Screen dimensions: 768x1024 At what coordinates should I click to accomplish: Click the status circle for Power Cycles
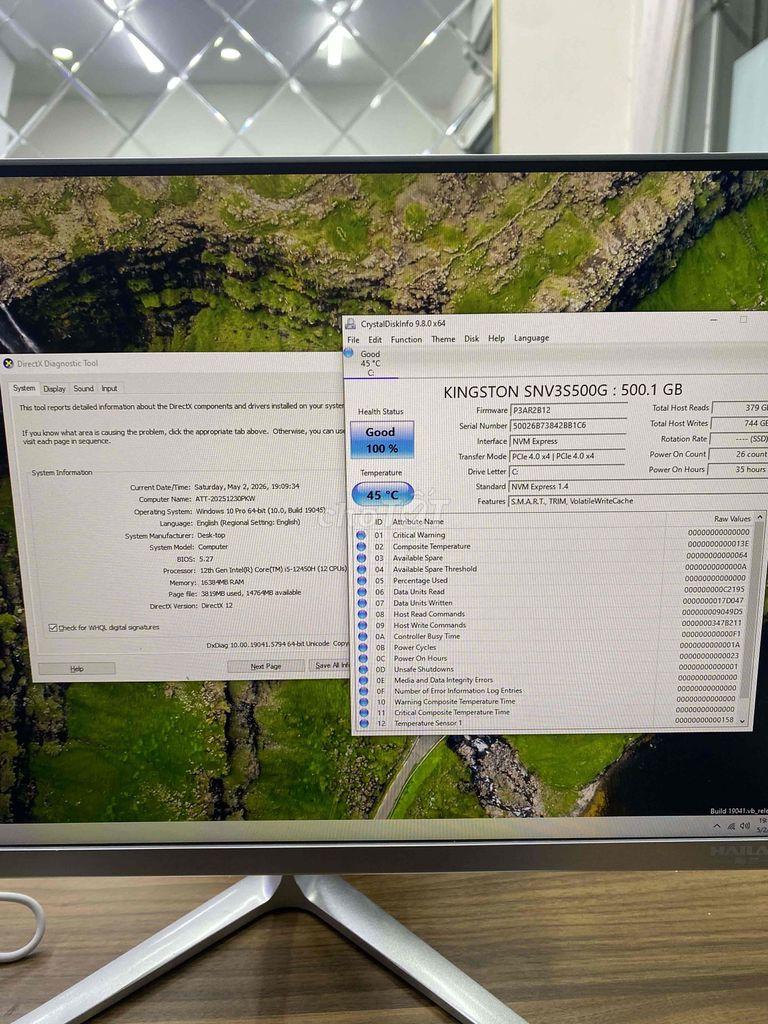(x=362, y=647)
